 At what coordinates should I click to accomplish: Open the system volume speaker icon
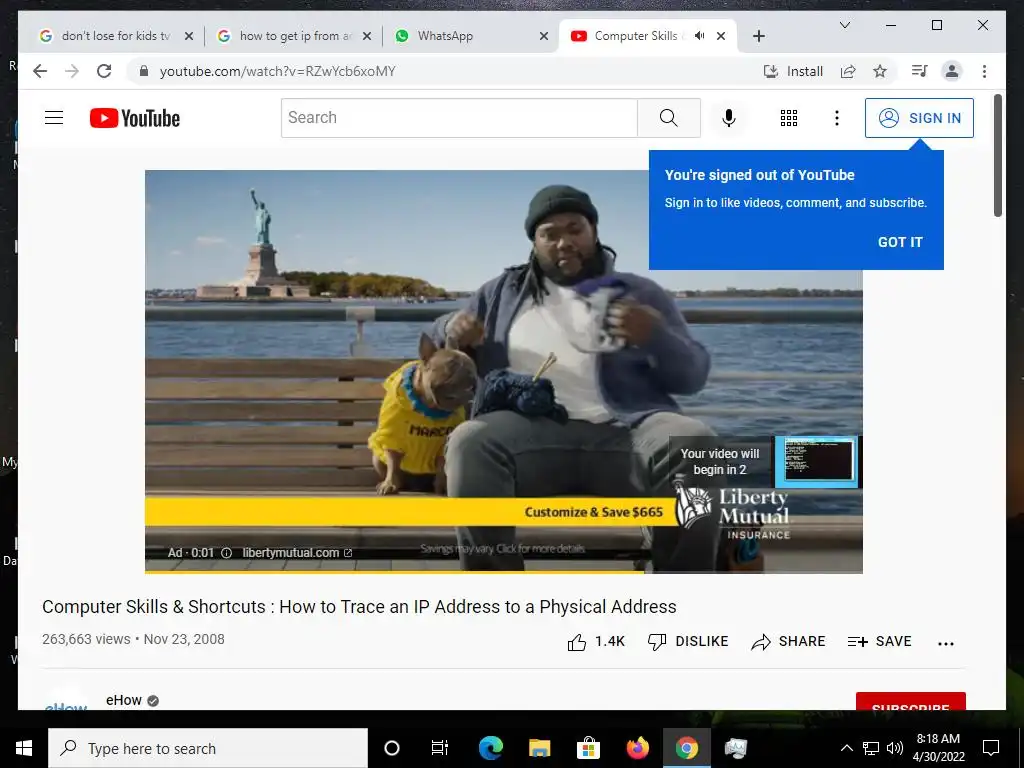[x=895, y=748]
